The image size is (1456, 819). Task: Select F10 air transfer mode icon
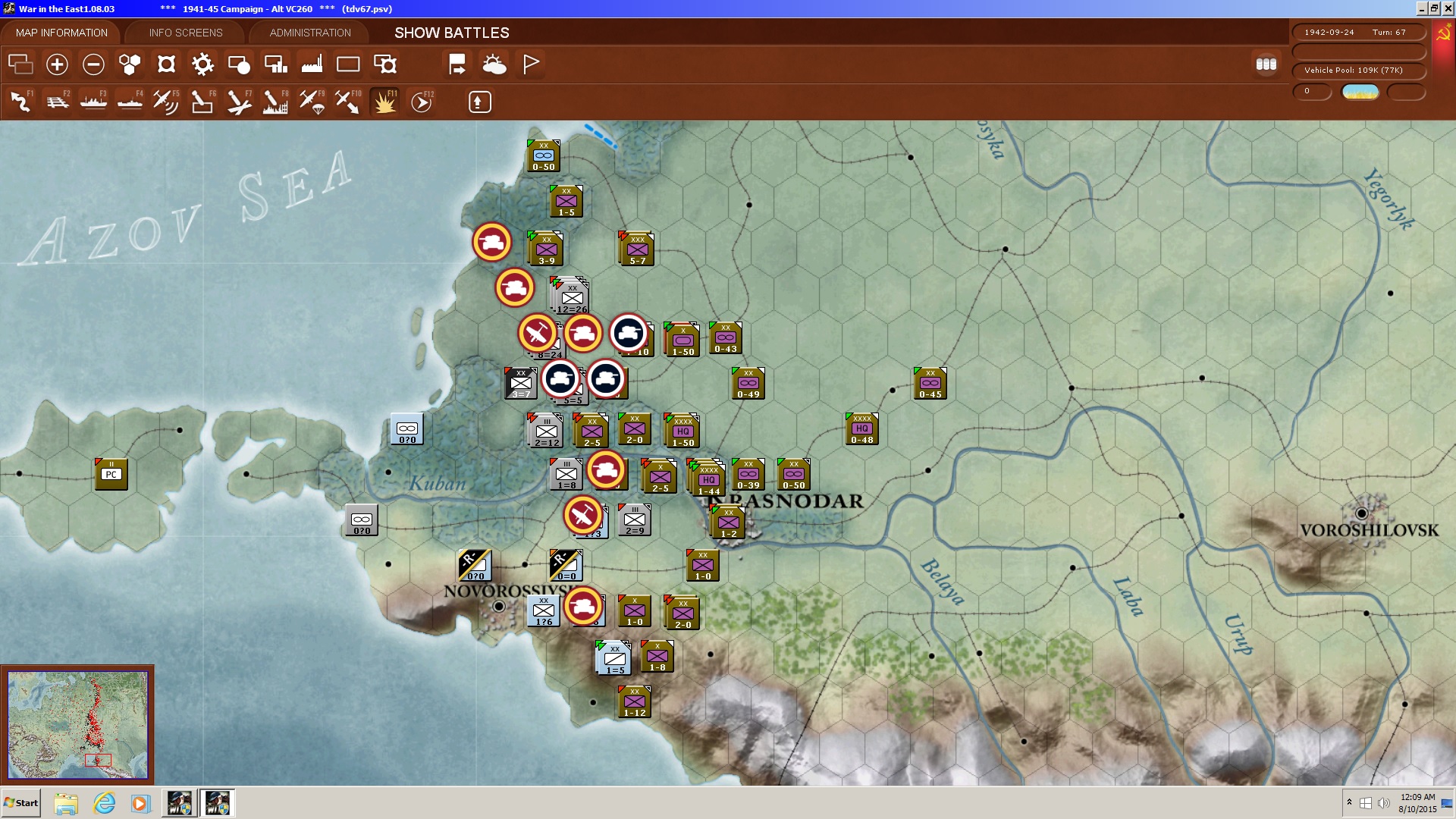point(348,102)
